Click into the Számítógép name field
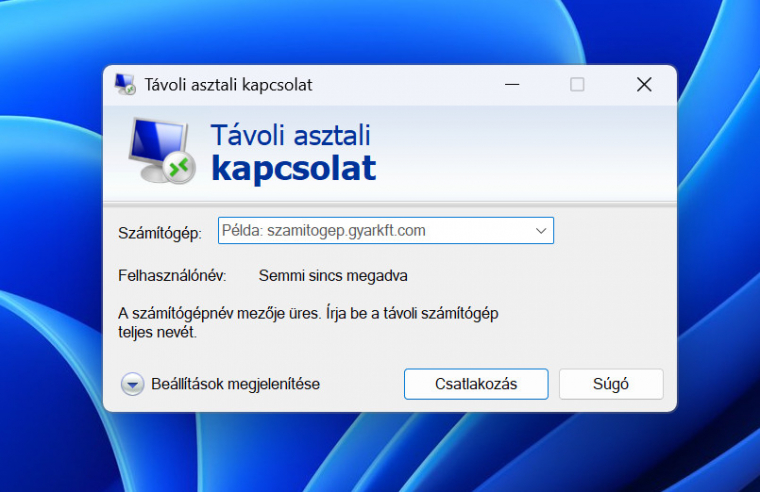Screen dimensions: 760x492 pyautogui.click(x=370, y=231)
